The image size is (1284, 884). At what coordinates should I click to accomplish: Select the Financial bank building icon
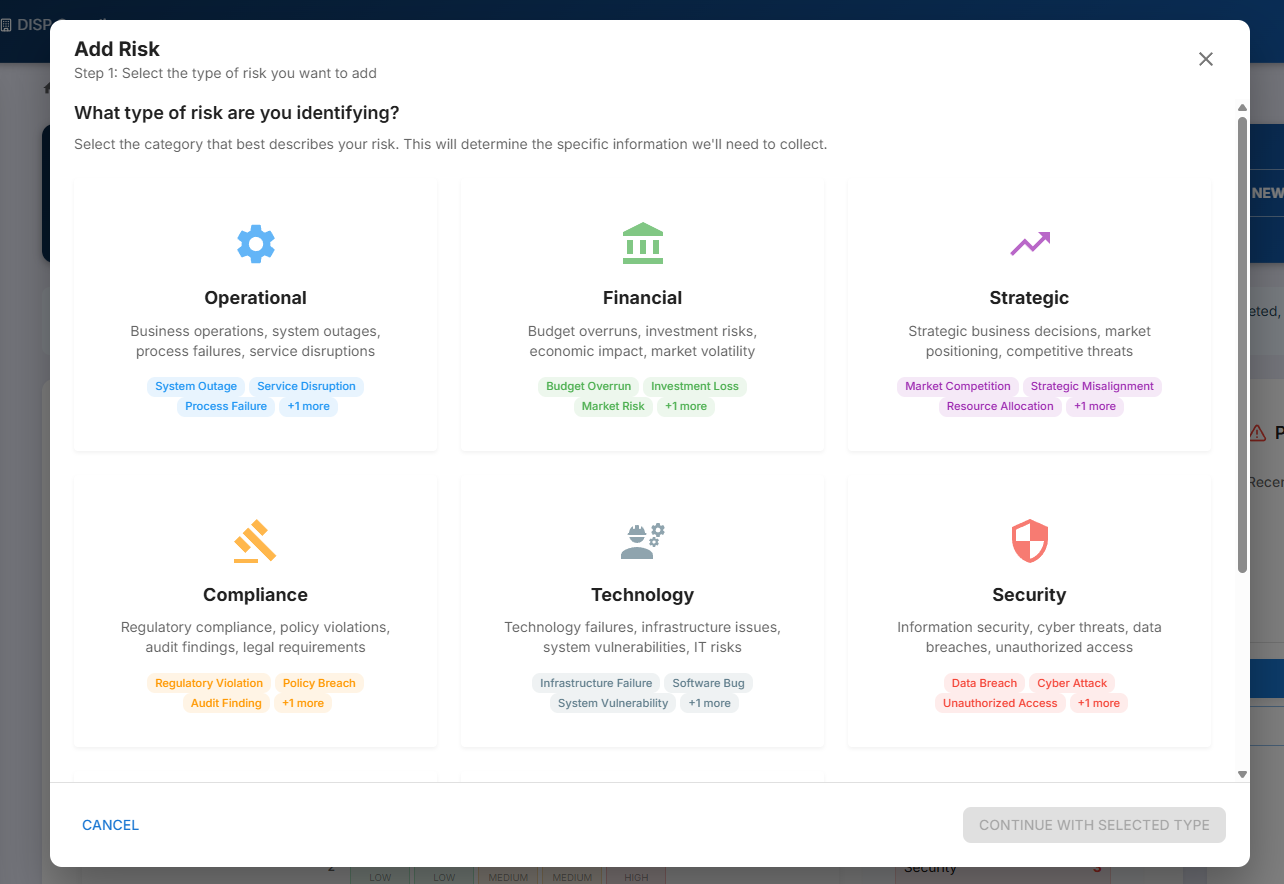pos(642,243)
